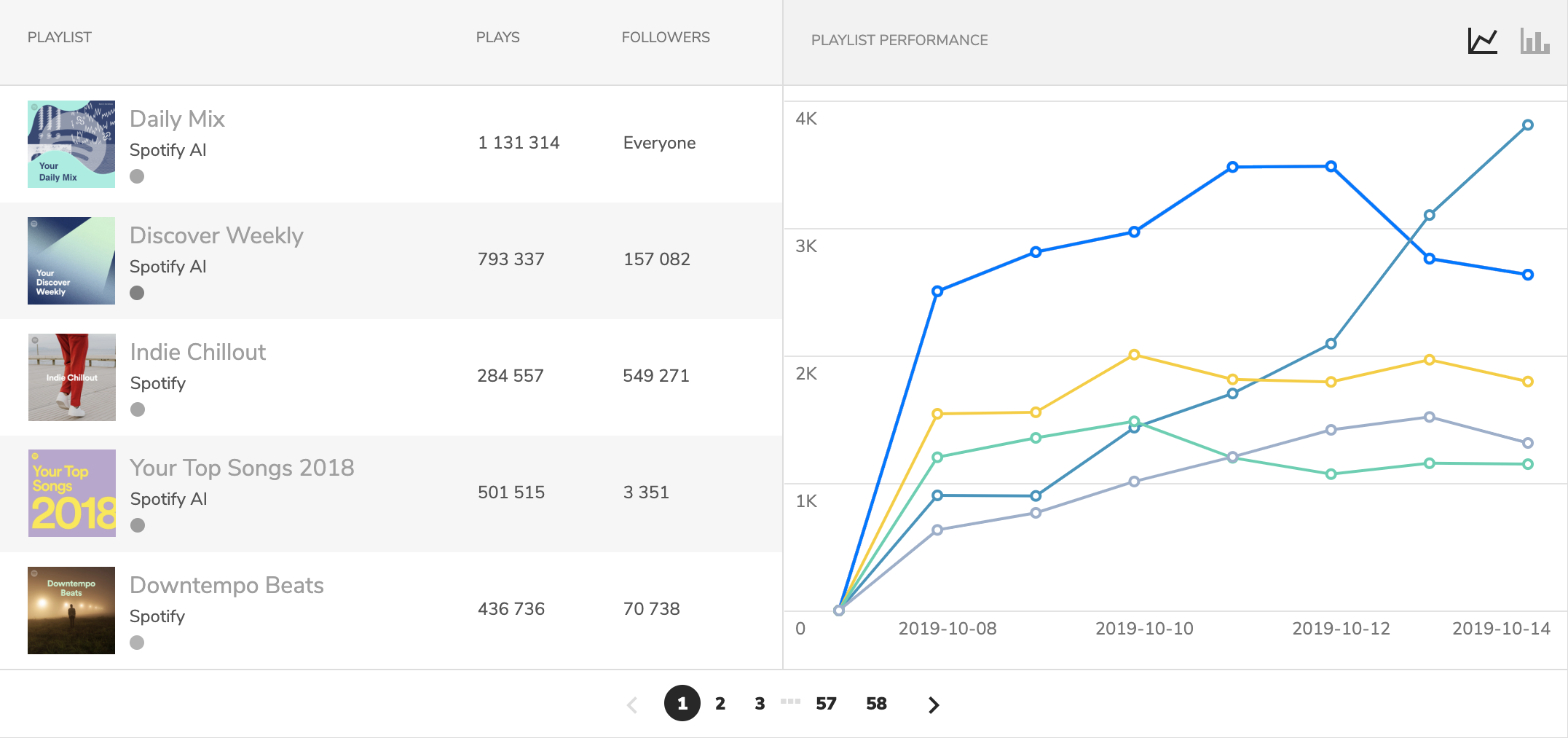The width and height of the screenshot is (1568, 738).
Task: Click Spotify AI under Daily Mix
Action: coord(168,150)
